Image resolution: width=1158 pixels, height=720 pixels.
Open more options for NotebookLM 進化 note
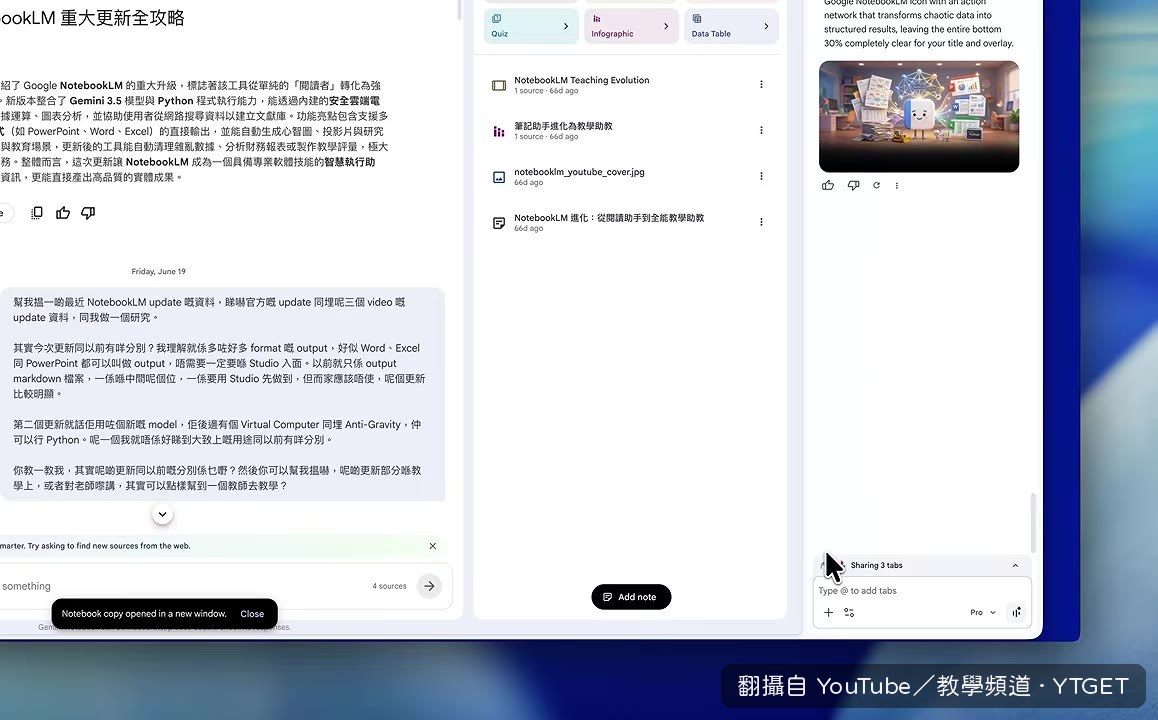pos(761,222)
